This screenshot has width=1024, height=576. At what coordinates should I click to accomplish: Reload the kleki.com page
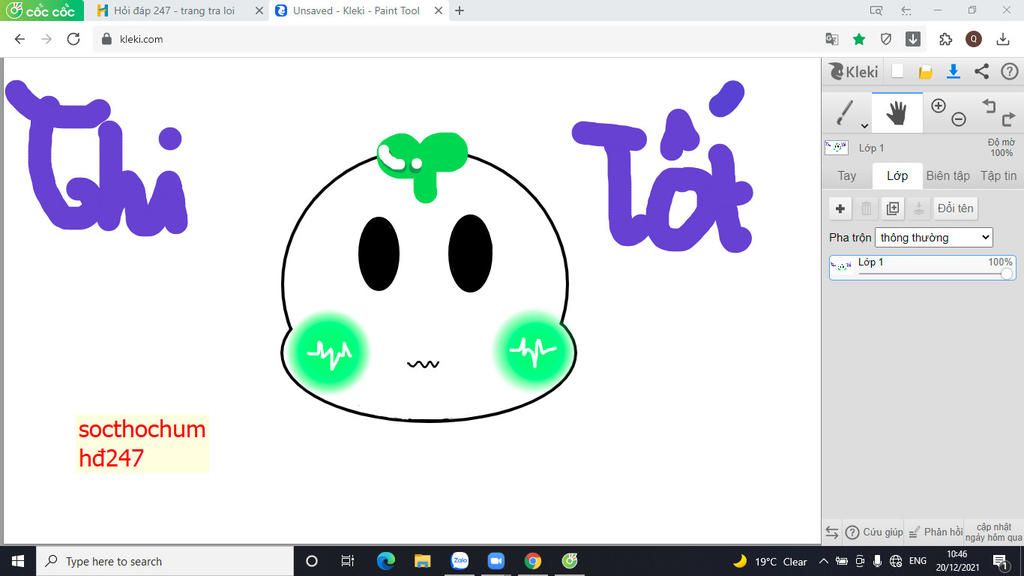73,39
